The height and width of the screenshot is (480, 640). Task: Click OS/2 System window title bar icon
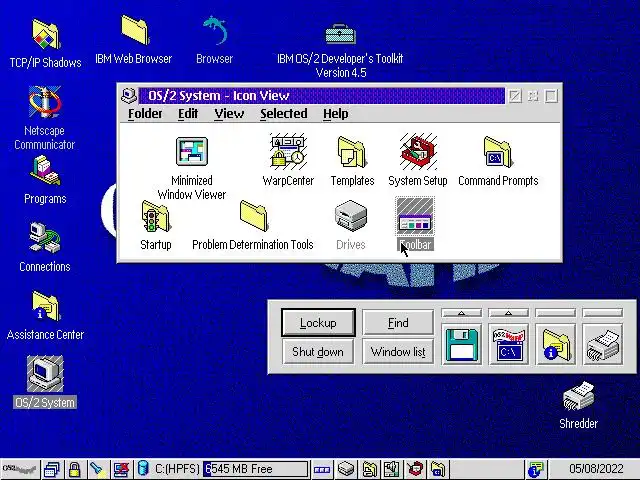pyautogui.click(x=129, y=96)
